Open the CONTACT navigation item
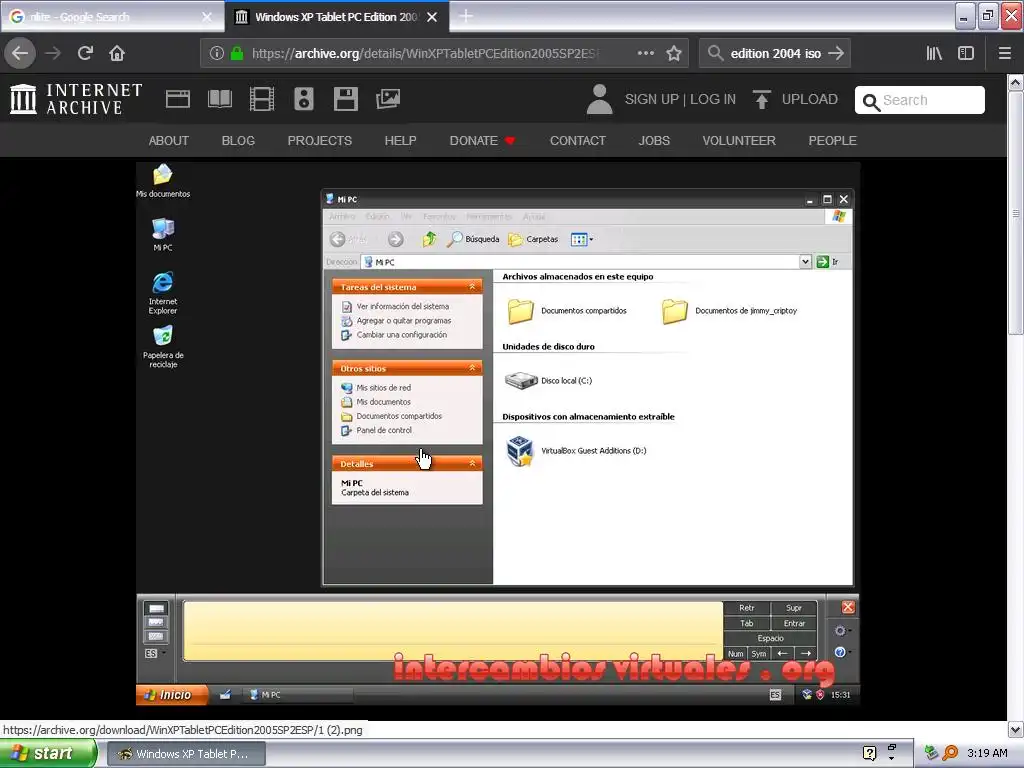 [577, 140]
